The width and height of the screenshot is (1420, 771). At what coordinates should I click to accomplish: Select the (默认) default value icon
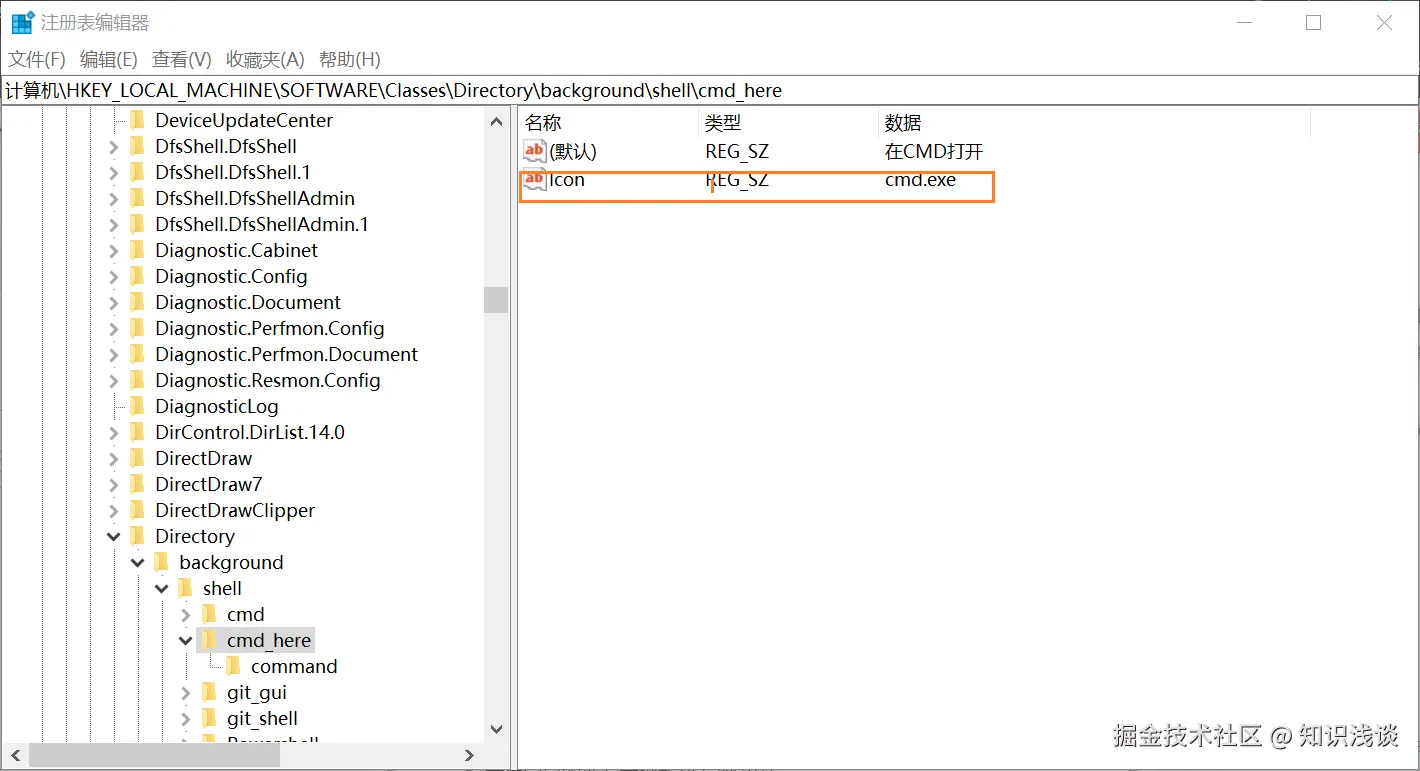pos(535,152)
